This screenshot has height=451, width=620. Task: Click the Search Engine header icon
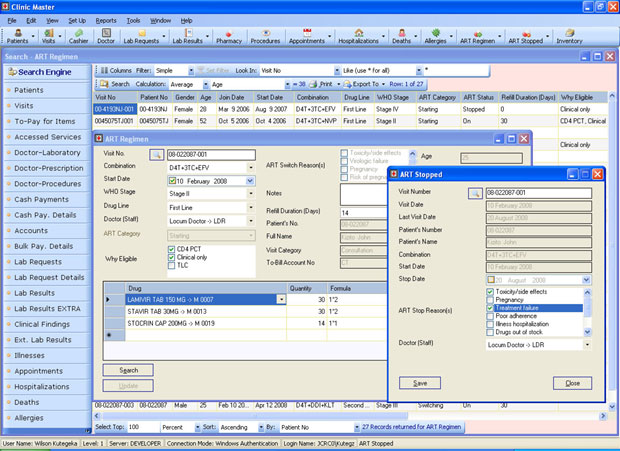click(13, 72)
